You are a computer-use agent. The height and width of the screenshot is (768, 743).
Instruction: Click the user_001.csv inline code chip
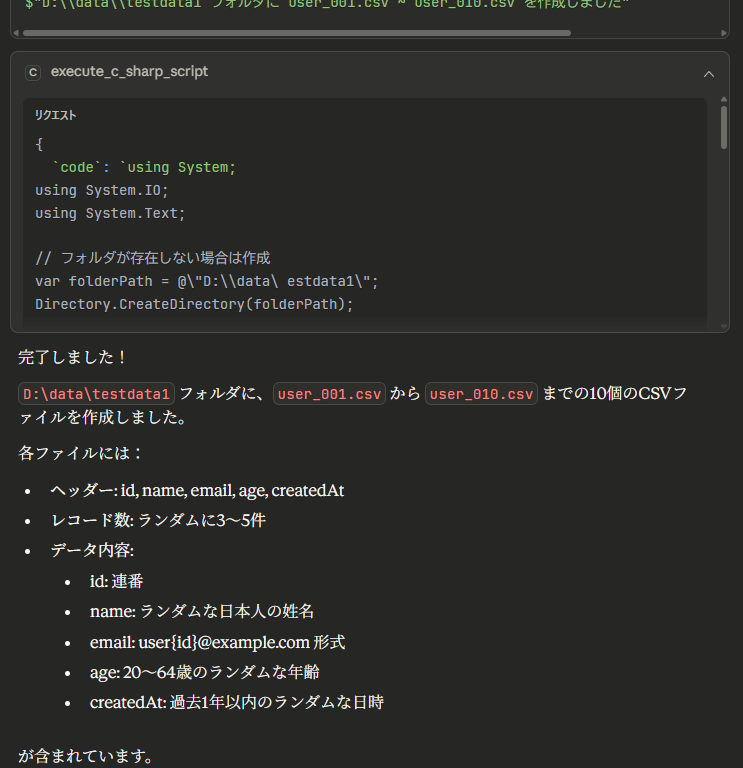(329, 394)
